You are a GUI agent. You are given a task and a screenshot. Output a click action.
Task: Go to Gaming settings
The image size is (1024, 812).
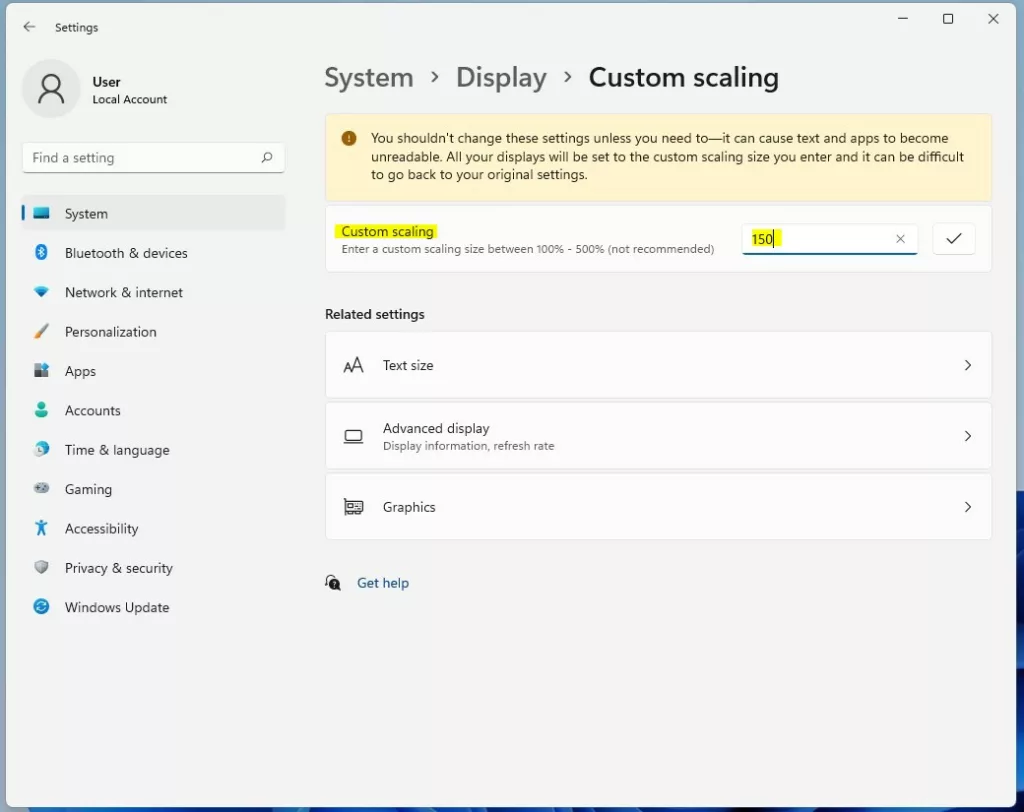pos(88,489)
